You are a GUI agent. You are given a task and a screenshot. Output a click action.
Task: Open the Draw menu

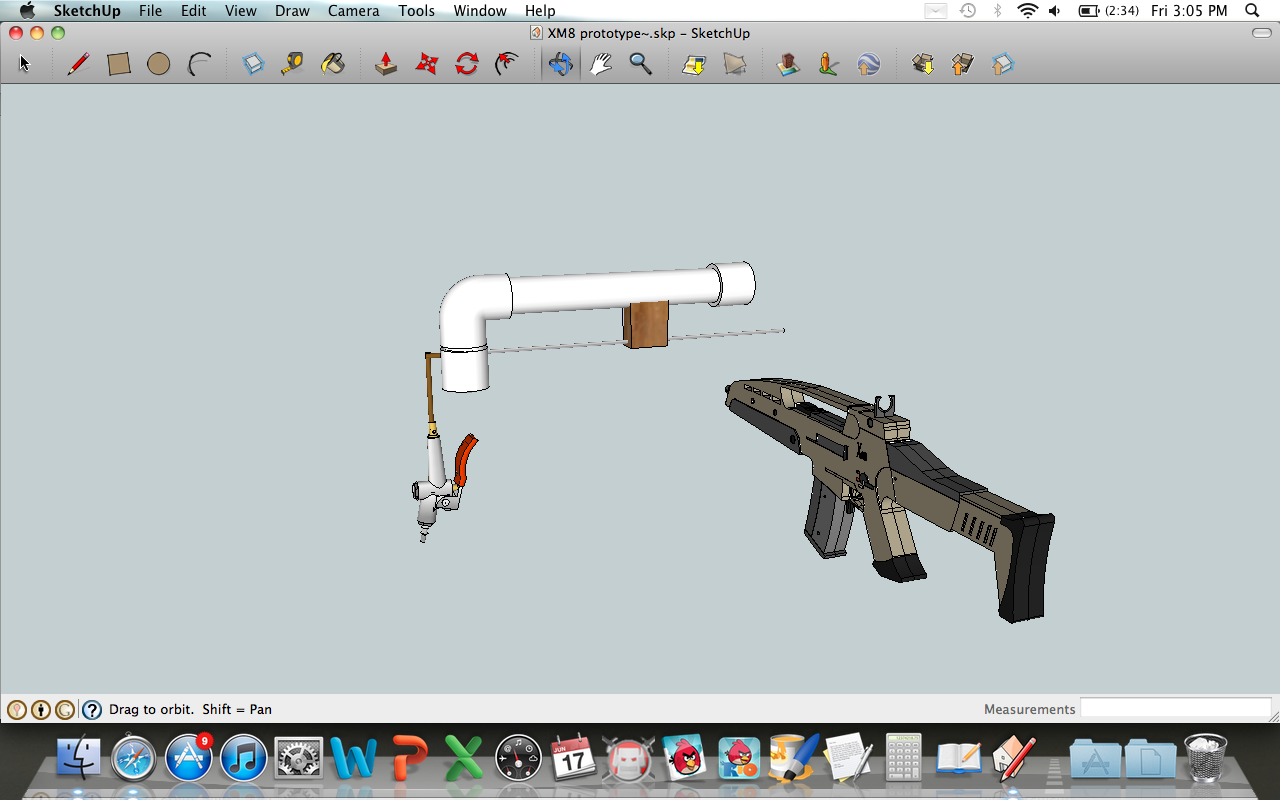point(292,11)
